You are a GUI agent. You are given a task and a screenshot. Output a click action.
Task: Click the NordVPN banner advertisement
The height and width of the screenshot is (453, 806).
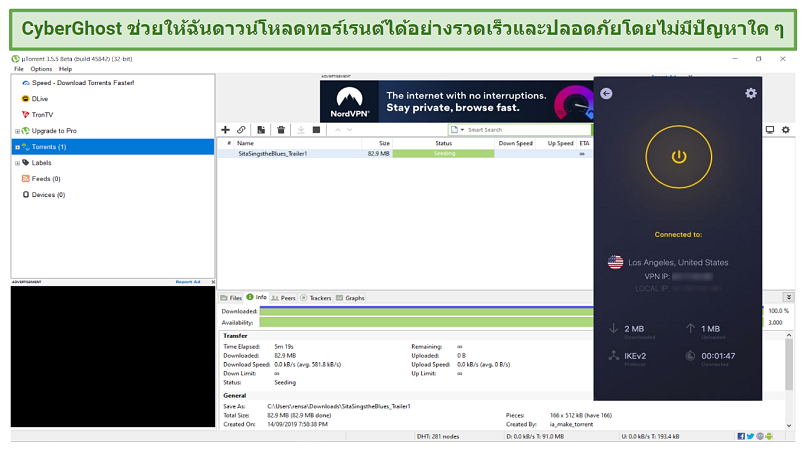pos(456,101)
